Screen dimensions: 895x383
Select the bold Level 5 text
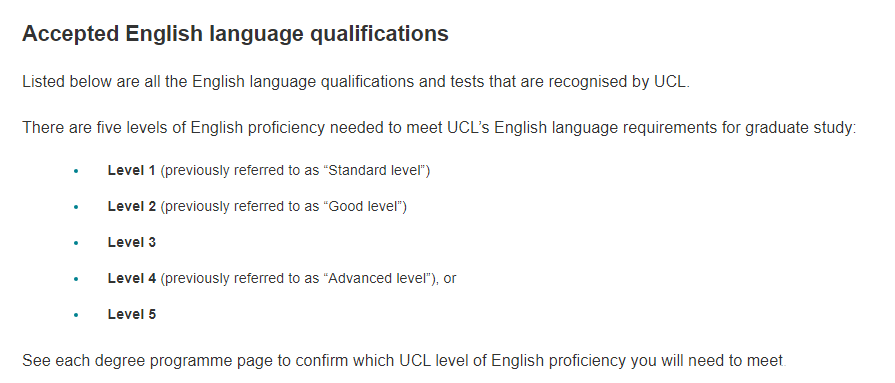point(131,314)
